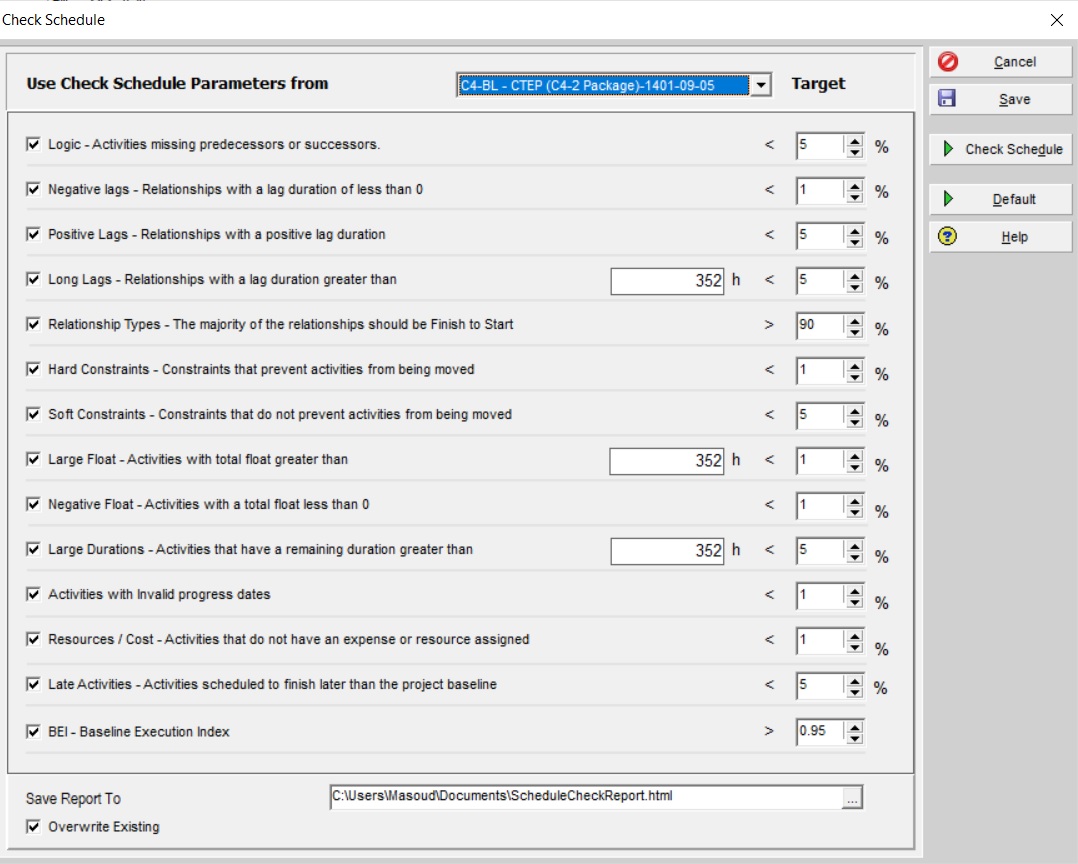Image resolution: width=1078 pixels, height=864 pixels.
Task: Click the BEI 0.95 target field
Action: coord(820,731)
